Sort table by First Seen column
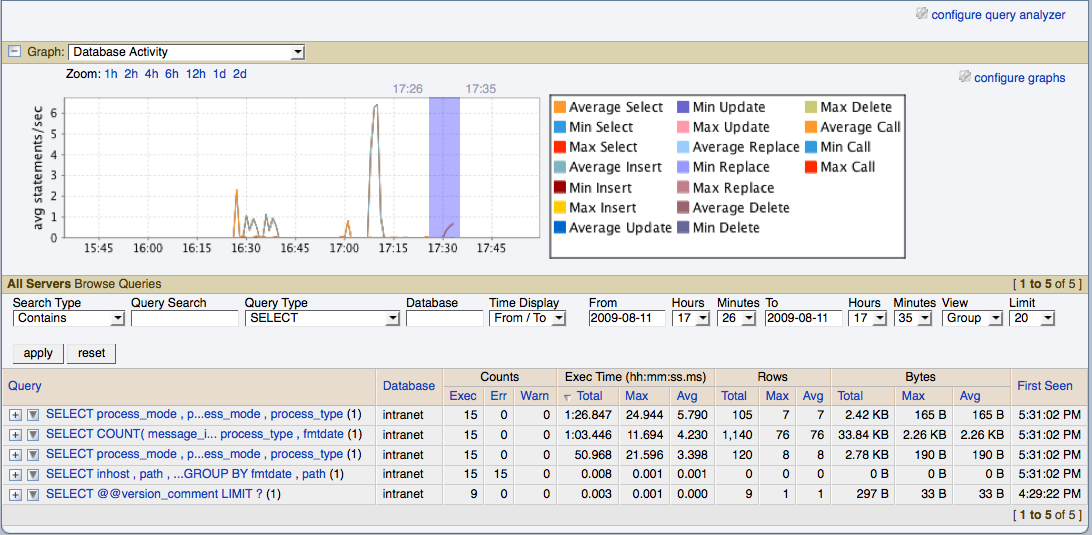 point(1044,385)
